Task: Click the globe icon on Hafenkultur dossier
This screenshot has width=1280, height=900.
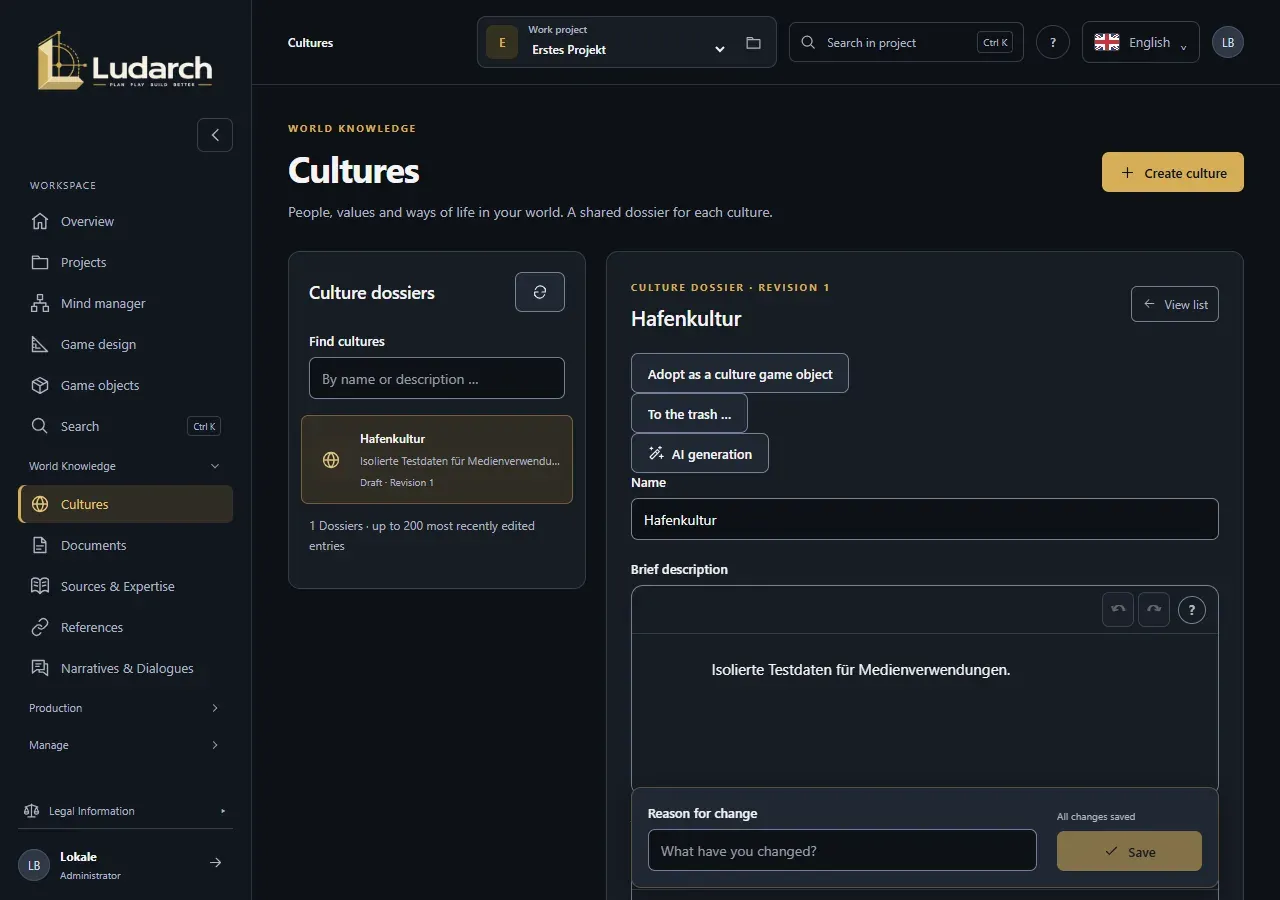Action: 331,460
